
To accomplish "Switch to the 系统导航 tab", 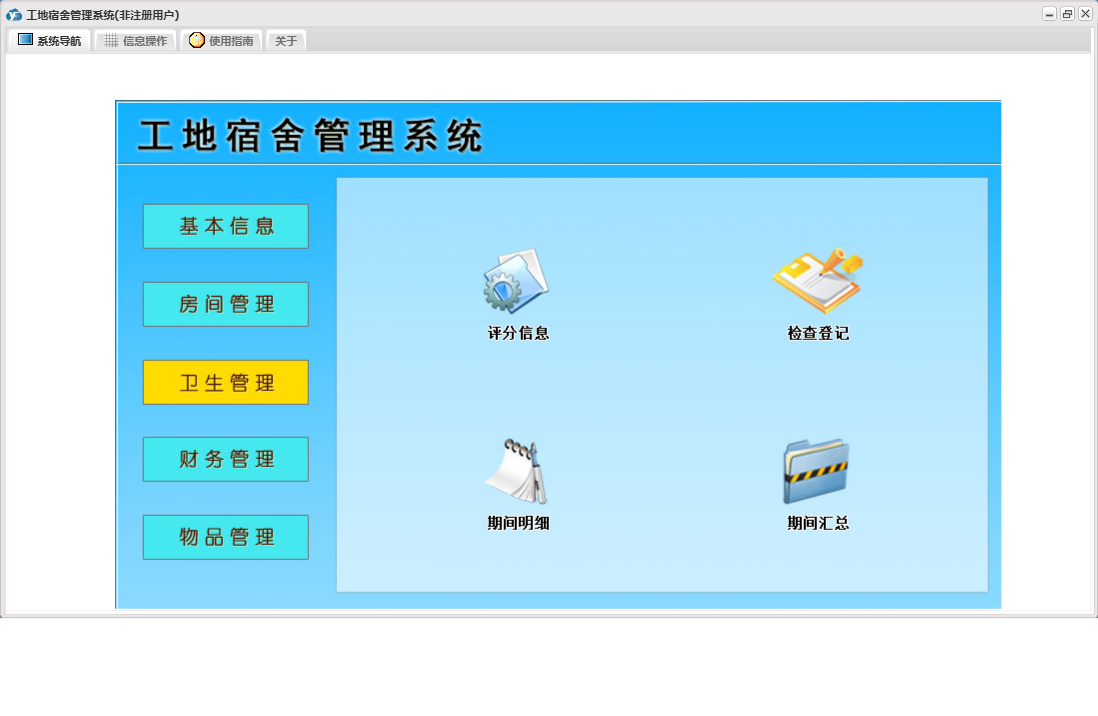I will 49,41.
